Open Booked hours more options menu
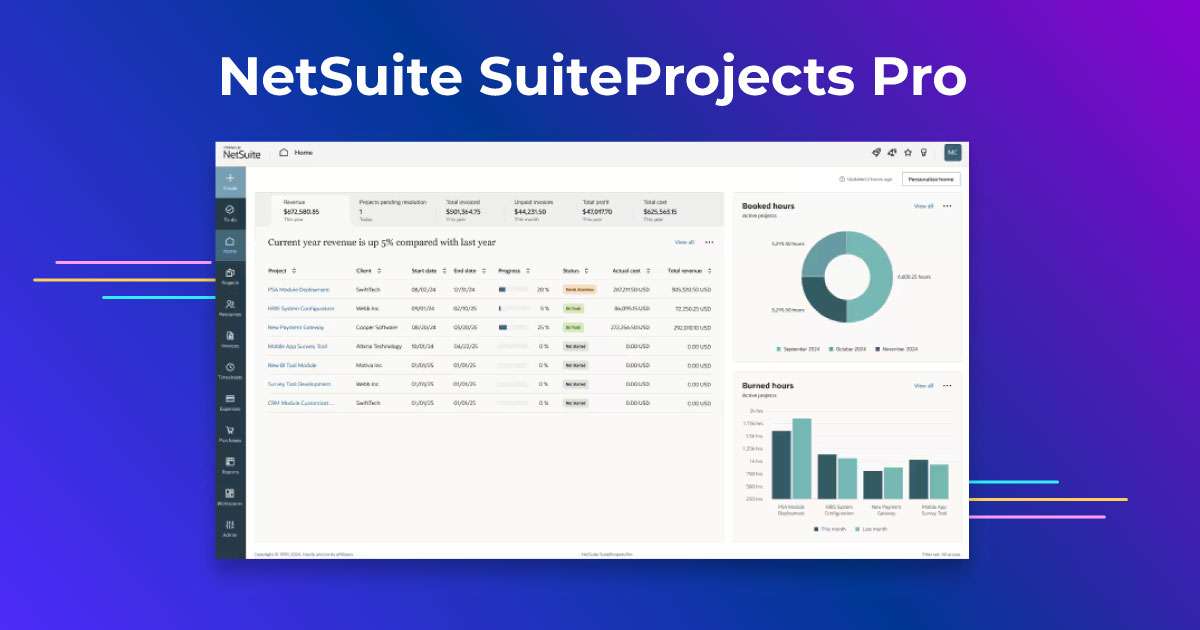This screenshot has height=630, width=1200. tap(947, 206)
